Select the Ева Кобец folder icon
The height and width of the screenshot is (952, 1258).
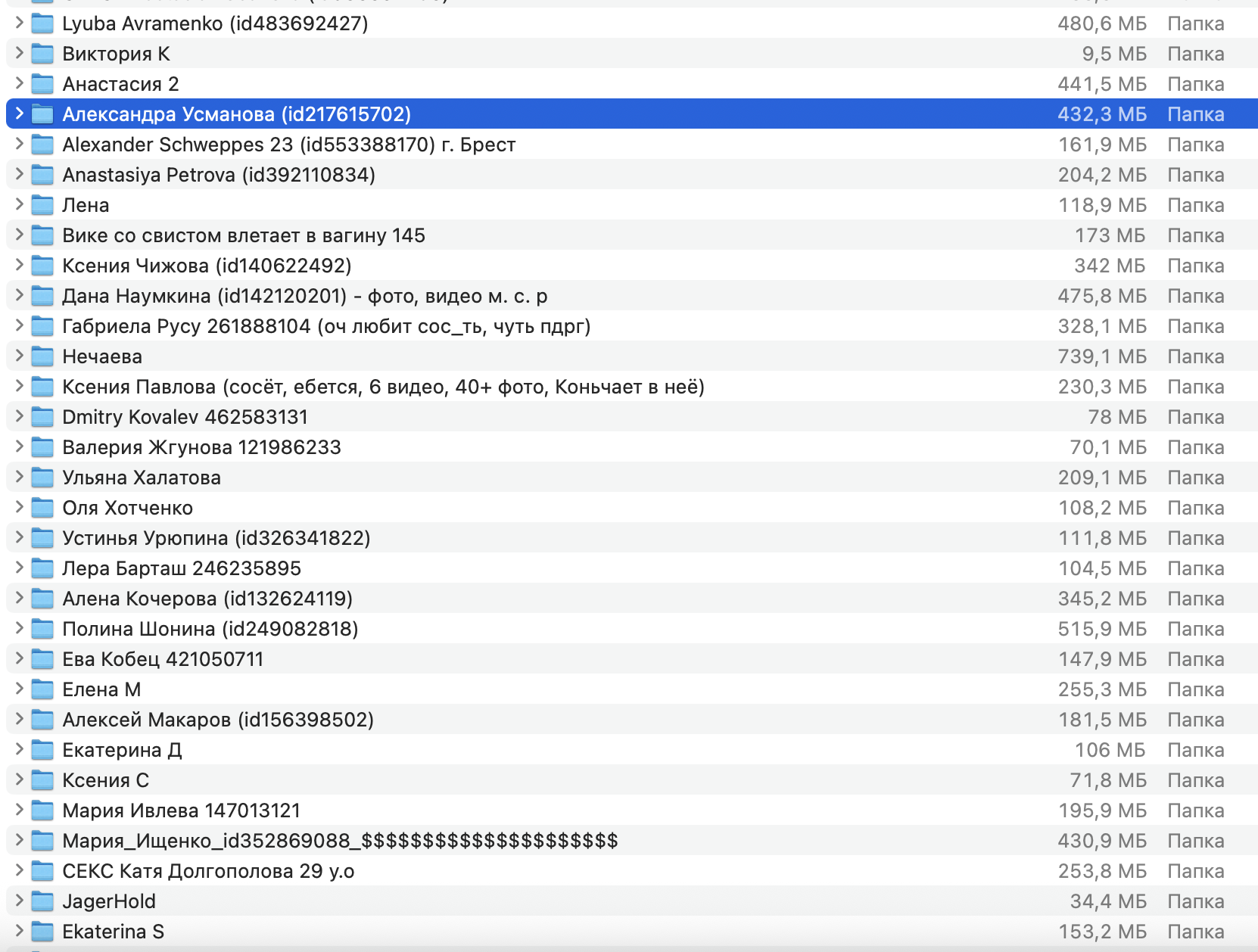tap(42, 659)
